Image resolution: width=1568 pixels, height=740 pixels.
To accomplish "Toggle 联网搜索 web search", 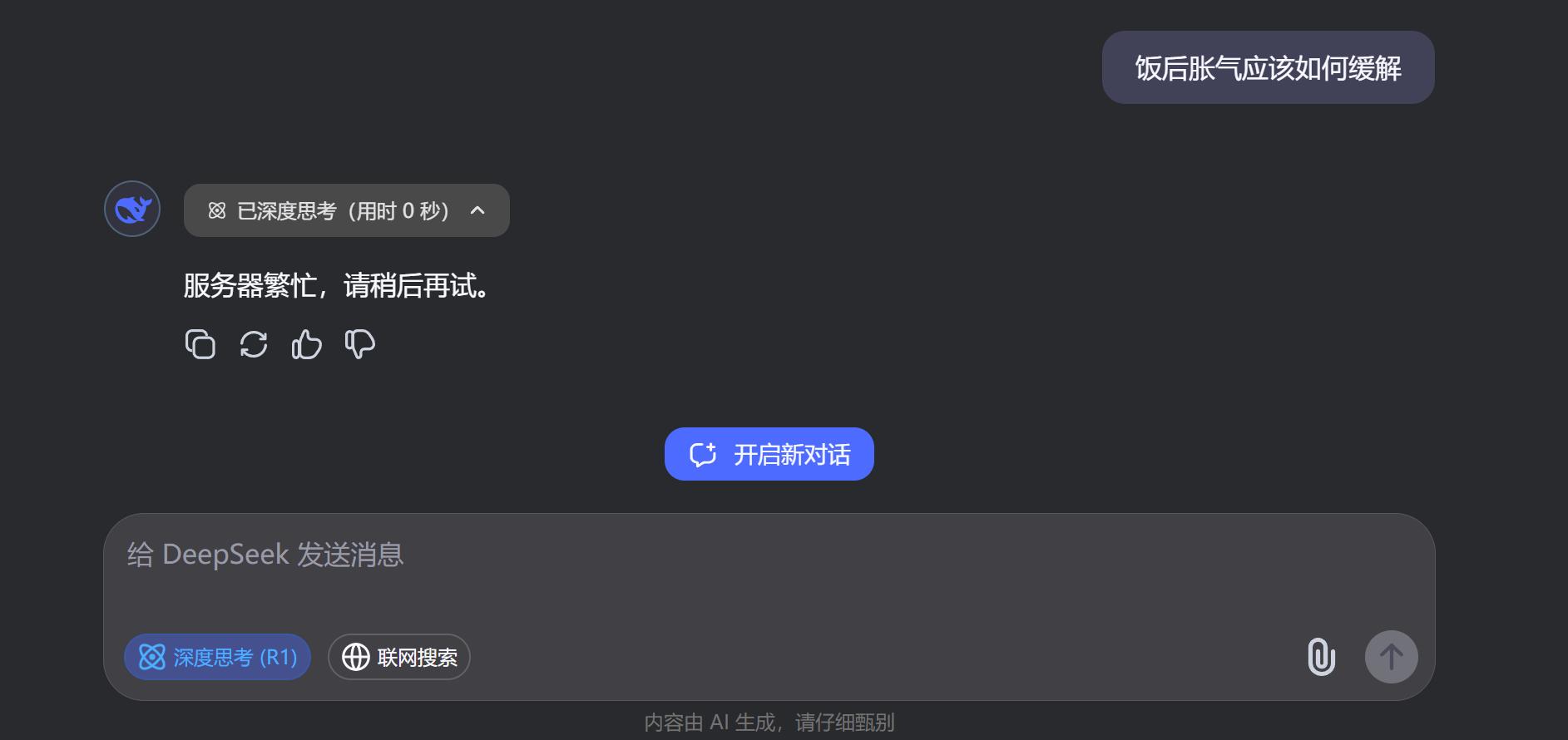I will point(399,657).
